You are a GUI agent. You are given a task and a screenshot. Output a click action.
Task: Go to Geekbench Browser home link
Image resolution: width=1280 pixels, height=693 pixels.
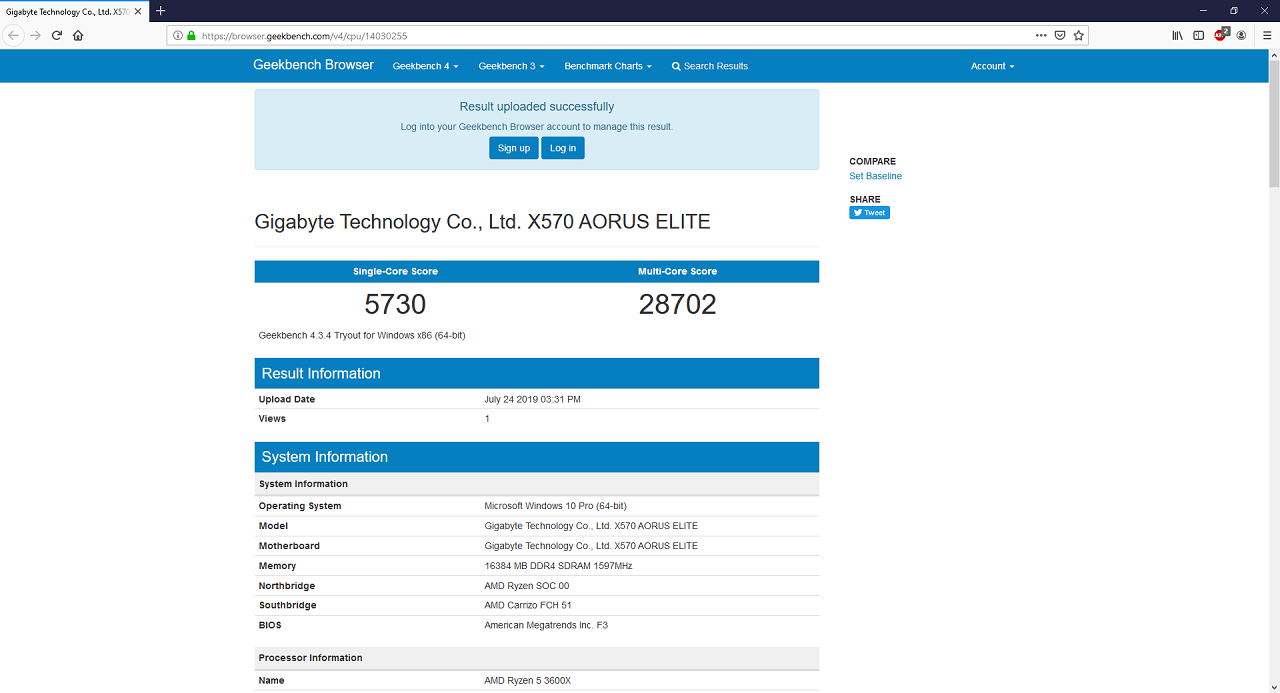(313, 65)
